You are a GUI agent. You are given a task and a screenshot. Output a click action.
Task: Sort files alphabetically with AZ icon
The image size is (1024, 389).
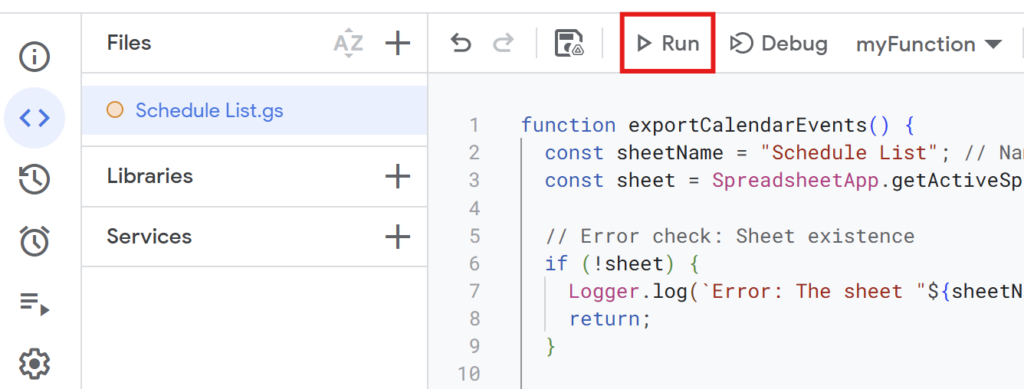point(349,43)
